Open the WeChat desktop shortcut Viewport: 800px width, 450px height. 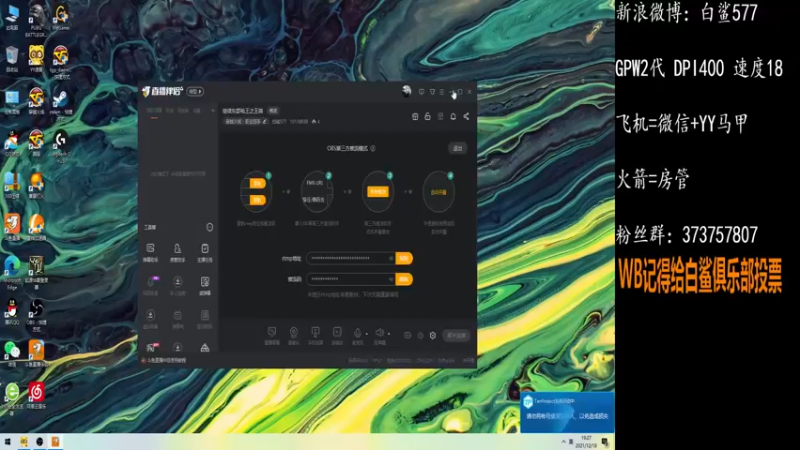click(12, 352)
